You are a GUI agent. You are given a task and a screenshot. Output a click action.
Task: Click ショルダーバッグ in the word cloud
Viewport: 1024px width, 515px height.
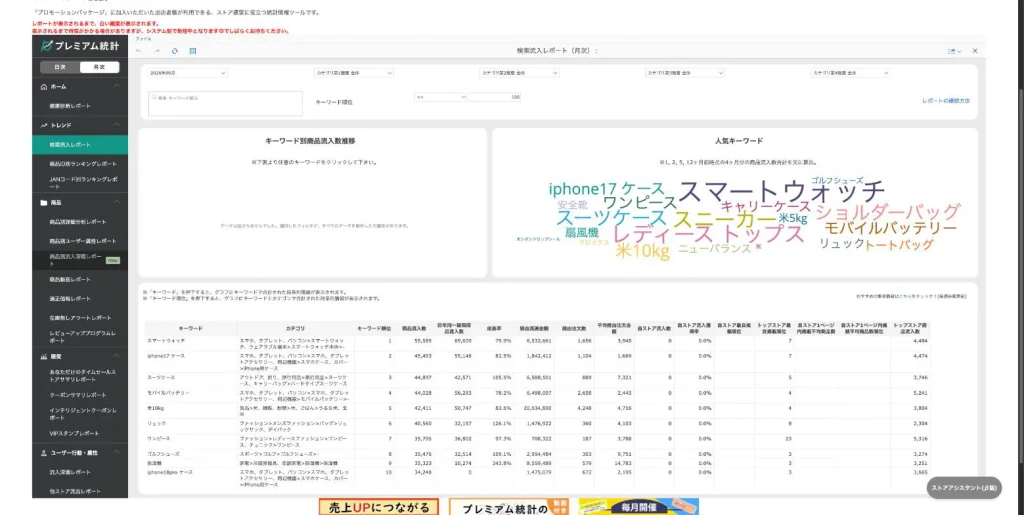[888, 211]
